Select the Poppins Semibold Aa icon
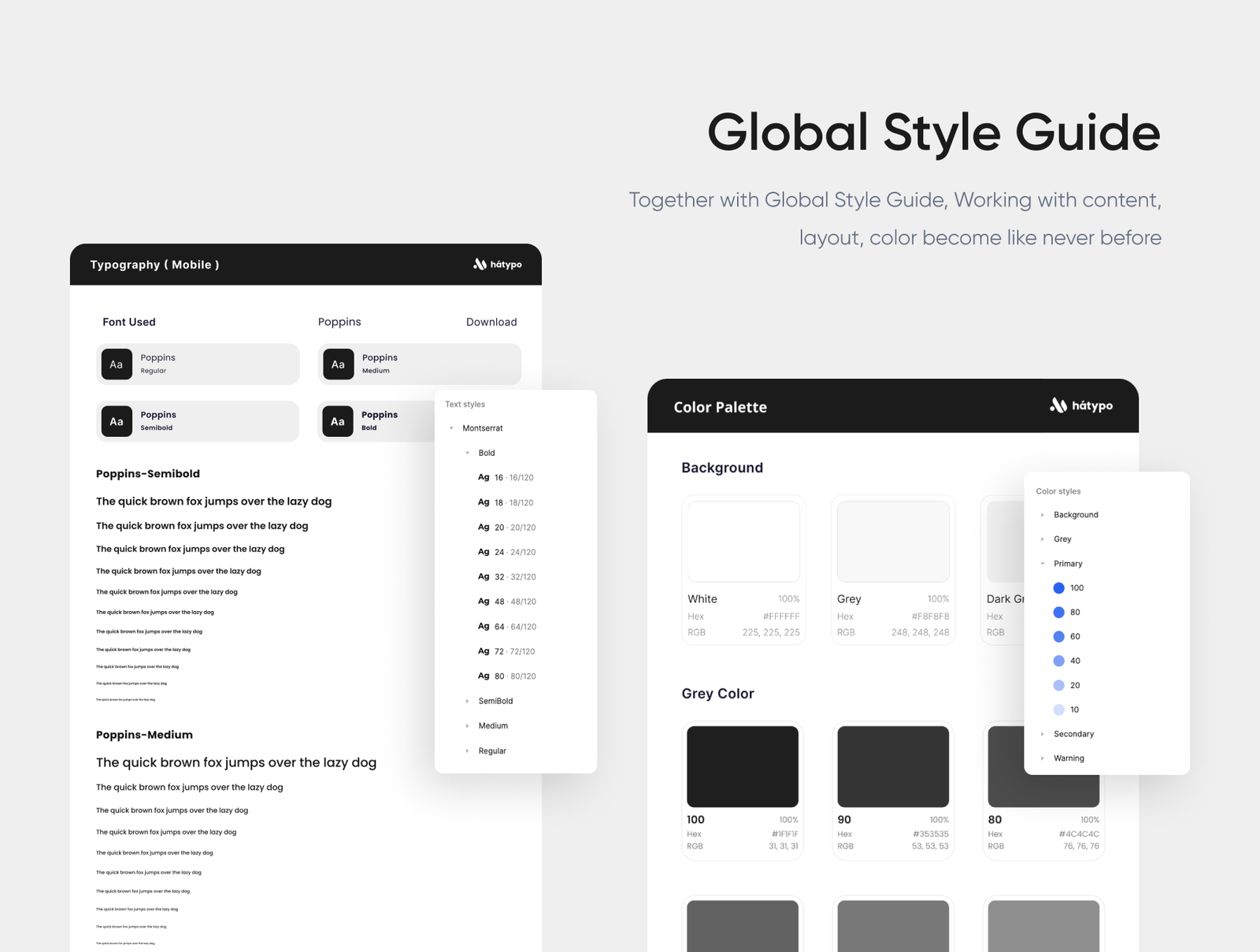The width and height of the screenshot is (1260, 952). [116, 420]
